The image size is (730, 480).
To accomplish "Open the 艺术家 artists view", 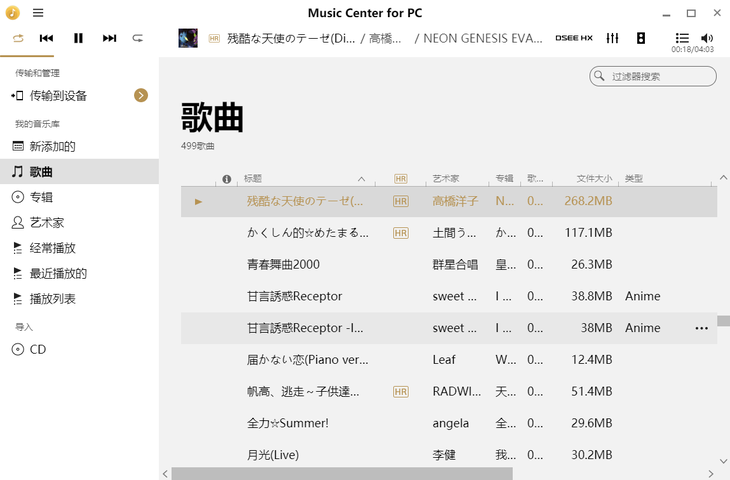I will [79, 223].
